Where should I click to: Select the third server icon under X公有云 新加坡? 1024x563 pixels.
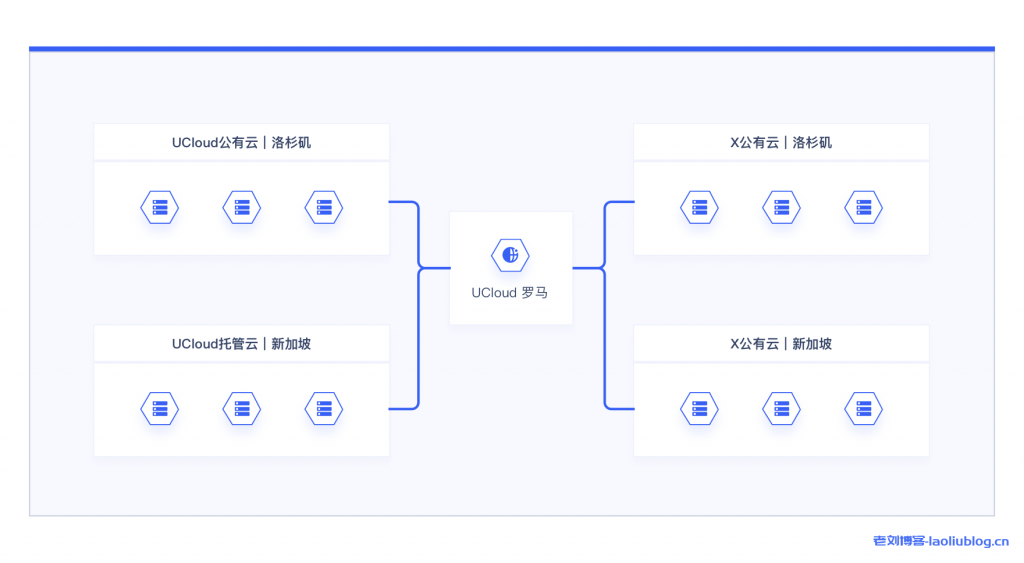(863, 408)
